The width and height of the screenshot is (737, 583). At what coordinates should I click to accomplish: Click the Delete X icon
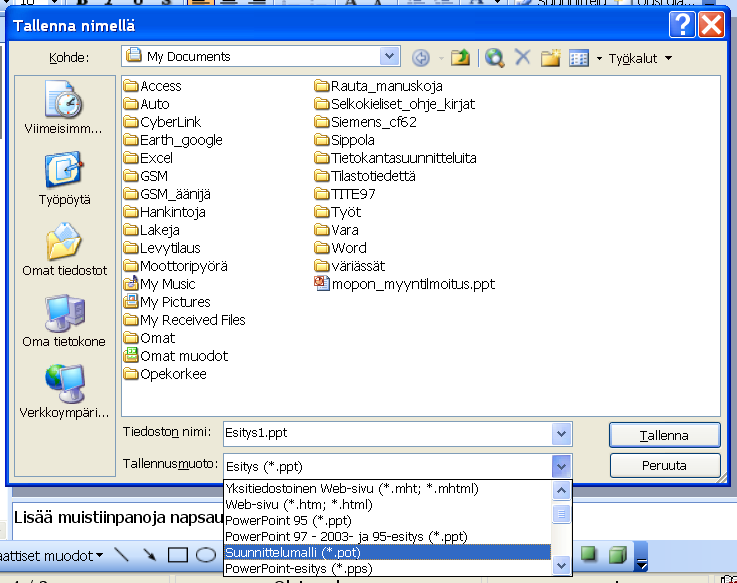coord(522,57)
